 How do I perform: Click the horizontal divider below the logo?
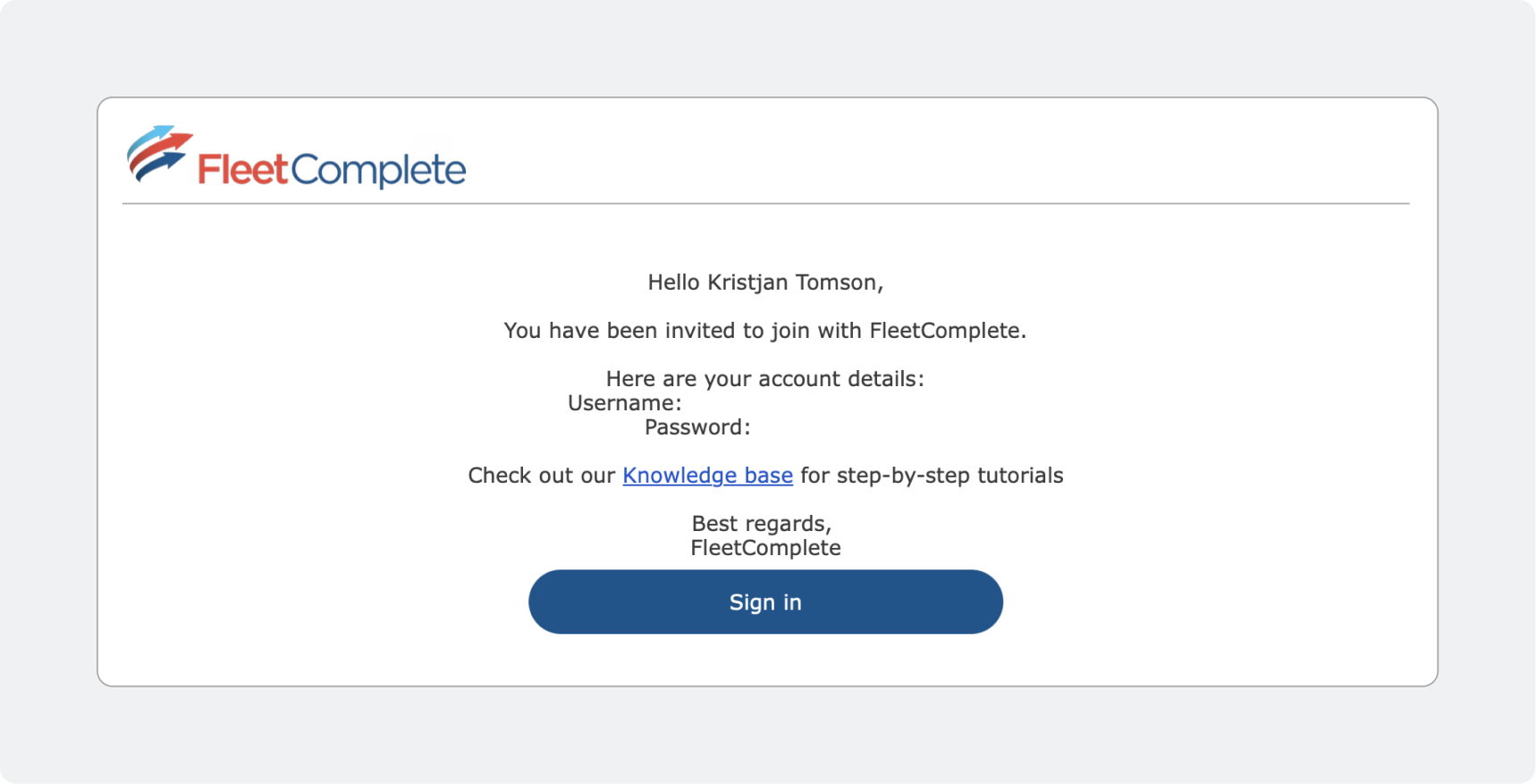click(x=765, y=204)
